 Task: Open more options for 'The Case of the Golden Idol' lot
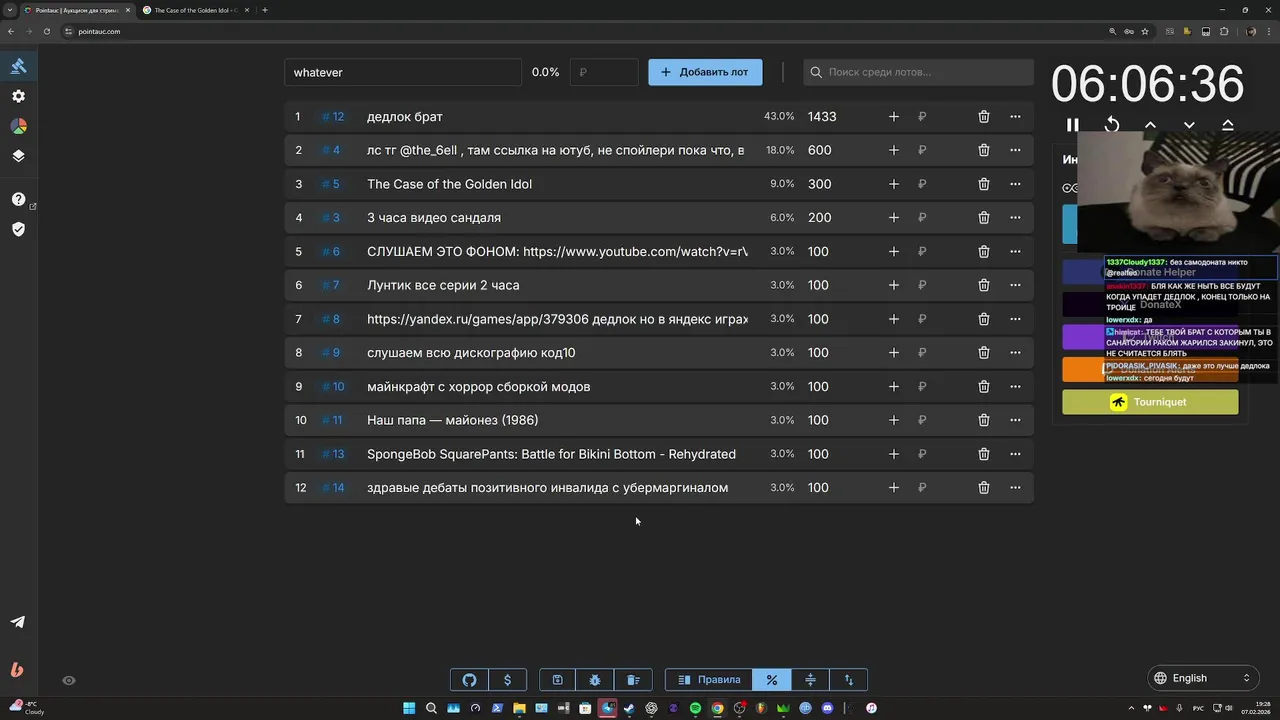1015,184
